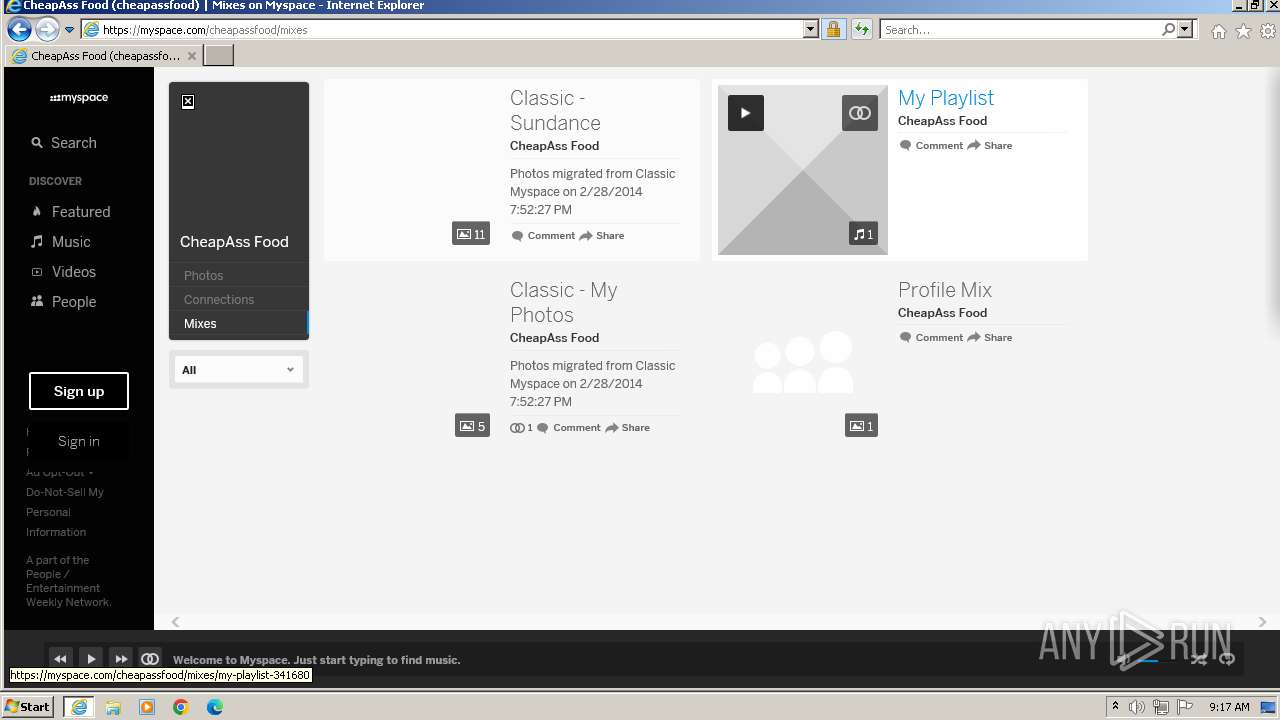Screen dimensions: 1280x720
Task: Click scroll right arrow of content area
Action: [1262, 622]
